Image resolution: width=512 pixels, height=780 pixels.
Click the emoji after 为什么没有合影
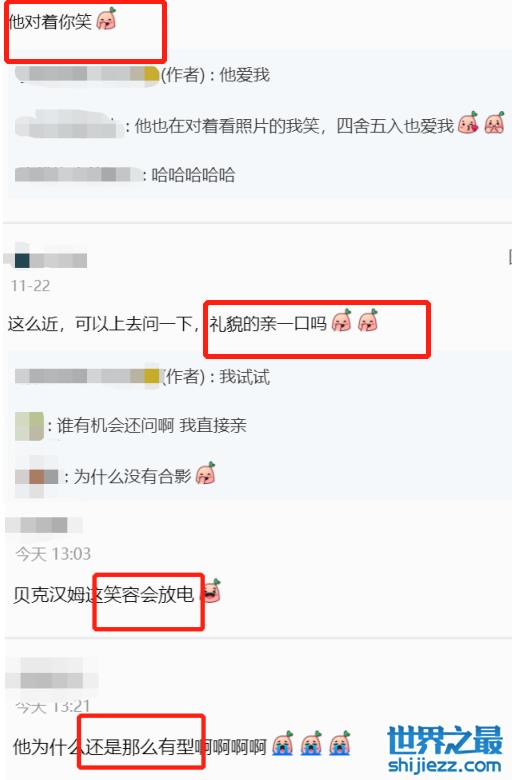tap(206, 474)
